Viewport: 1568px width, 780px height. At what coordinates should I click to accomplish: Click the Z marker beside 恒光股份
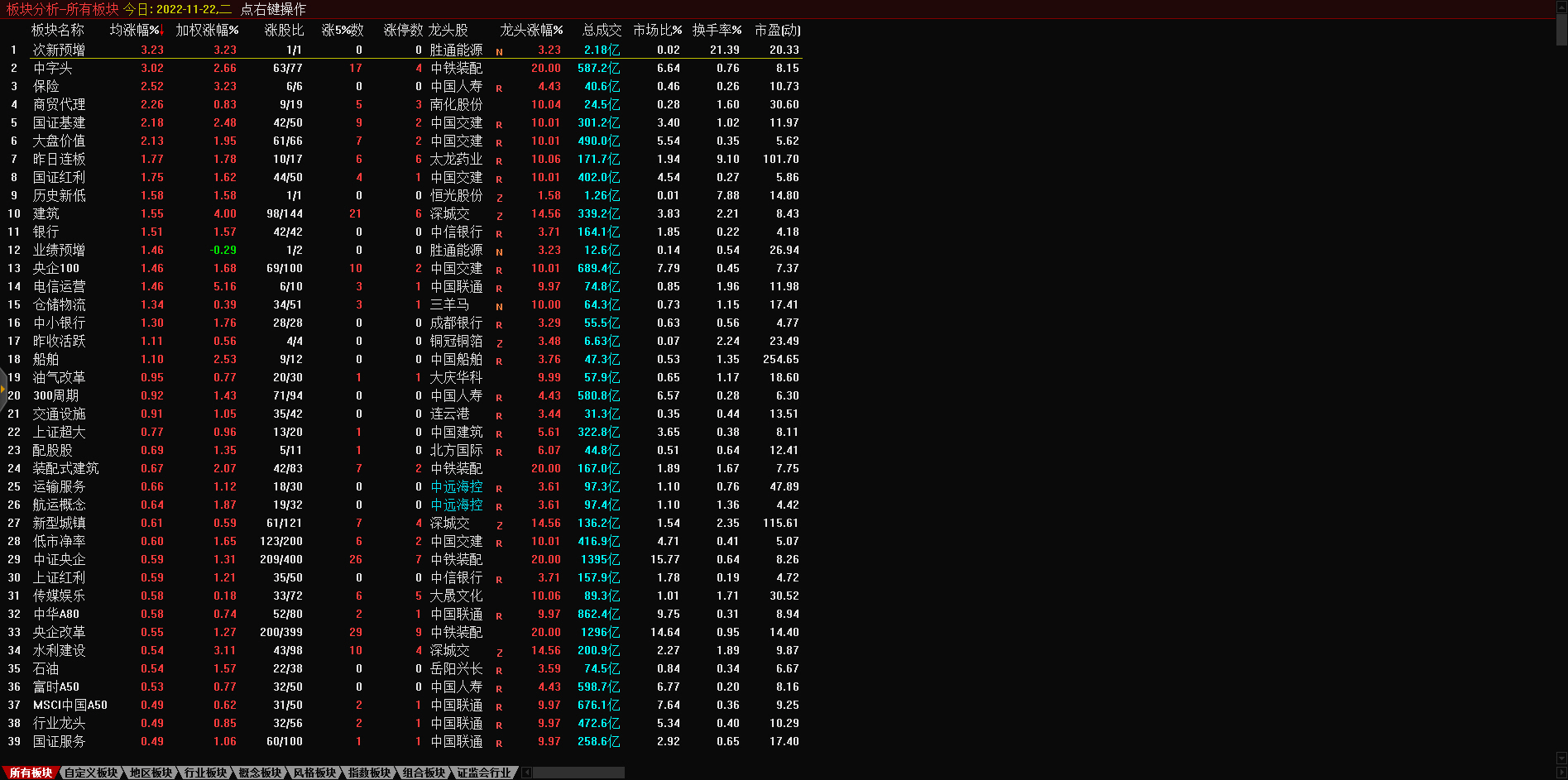[x=499, y=198]
